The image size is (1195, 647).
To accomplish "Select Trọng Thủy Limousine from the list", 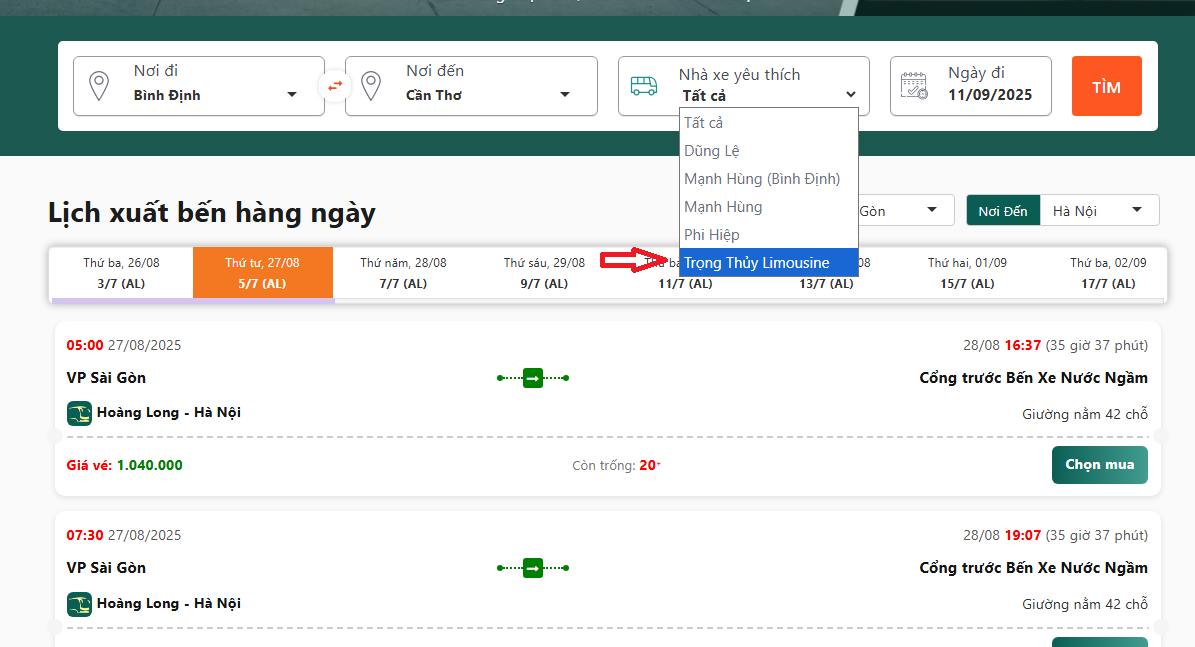I will click(757, 263).
